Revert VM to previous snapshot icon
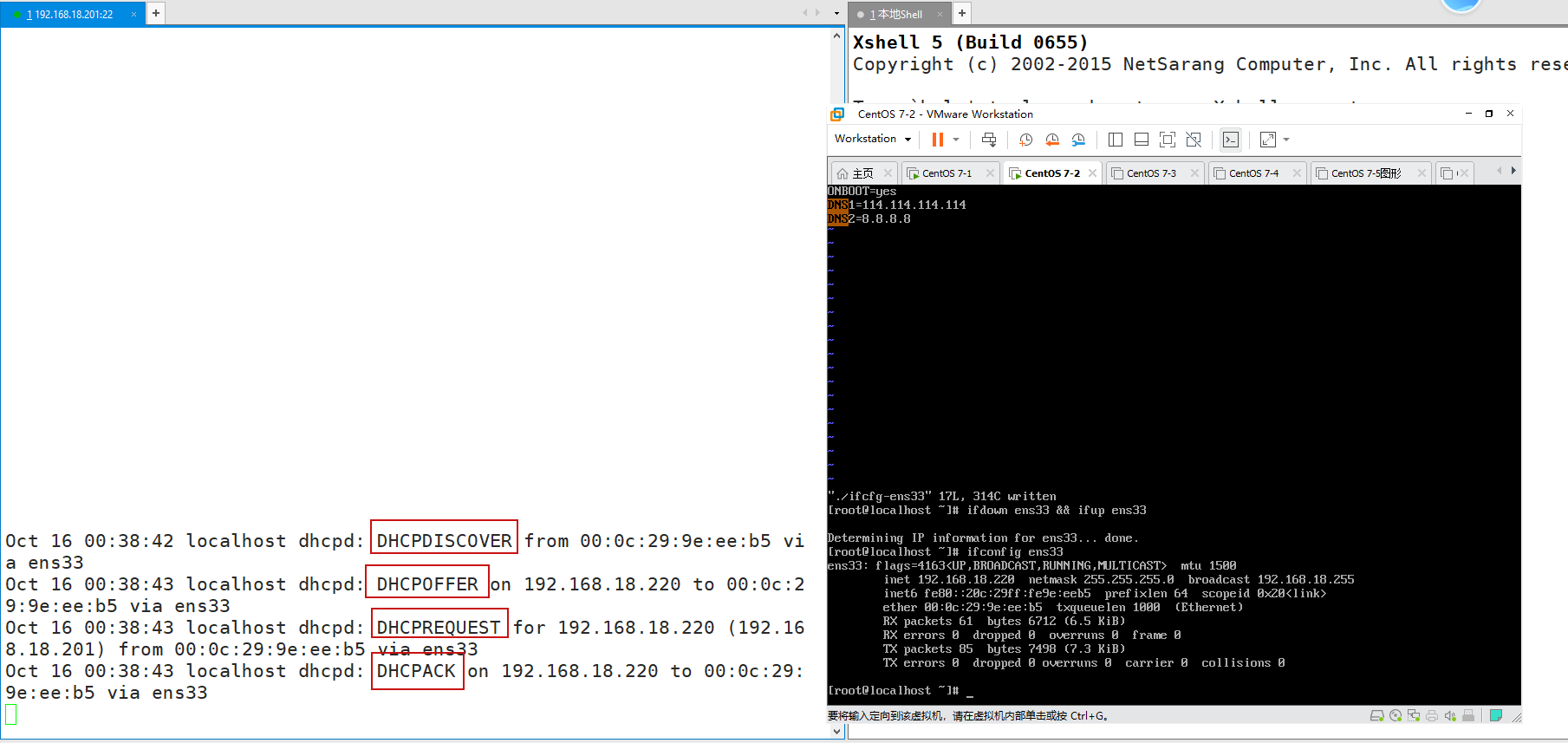The height and width of the screenshot is (743, 1568). click(1052, 140)
